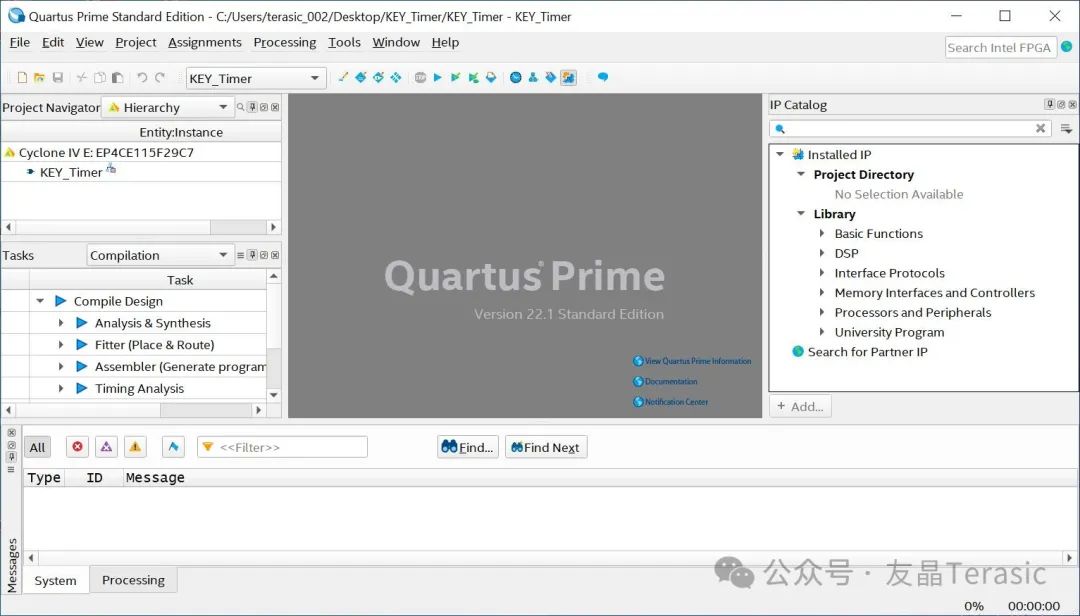Switch to the System messages tab
This screenshot has height=616, width=1080.
point(55,580)
